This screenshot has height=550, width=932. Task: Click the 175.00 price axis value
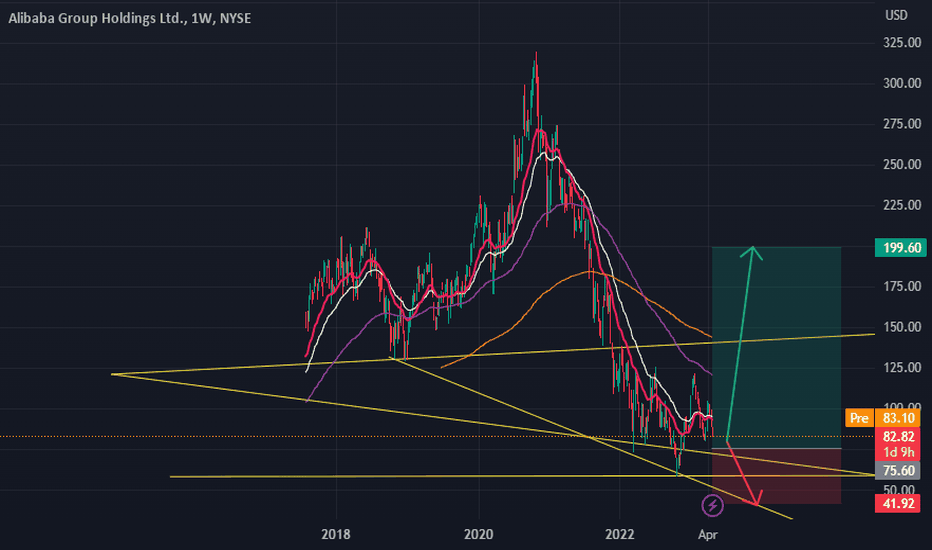[x=902, y=287]
